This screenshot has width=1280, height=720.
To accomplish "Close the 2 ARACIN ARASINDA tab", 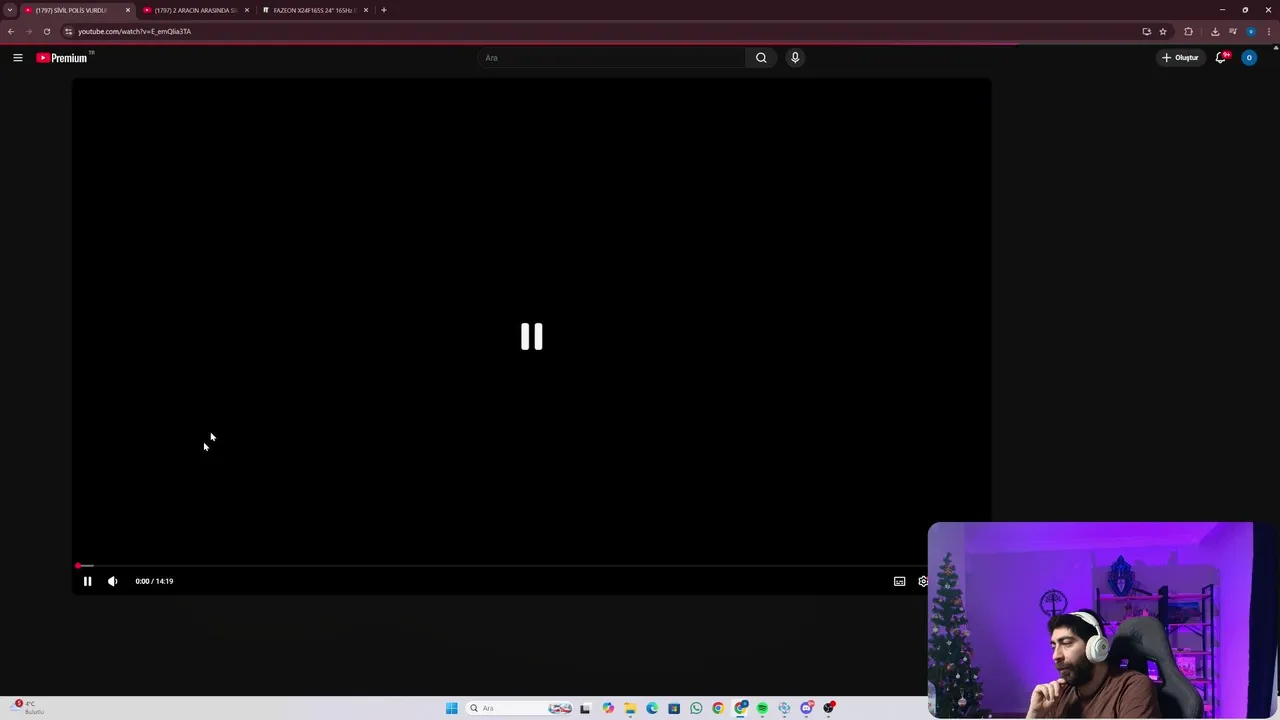I will click(247, 10).
